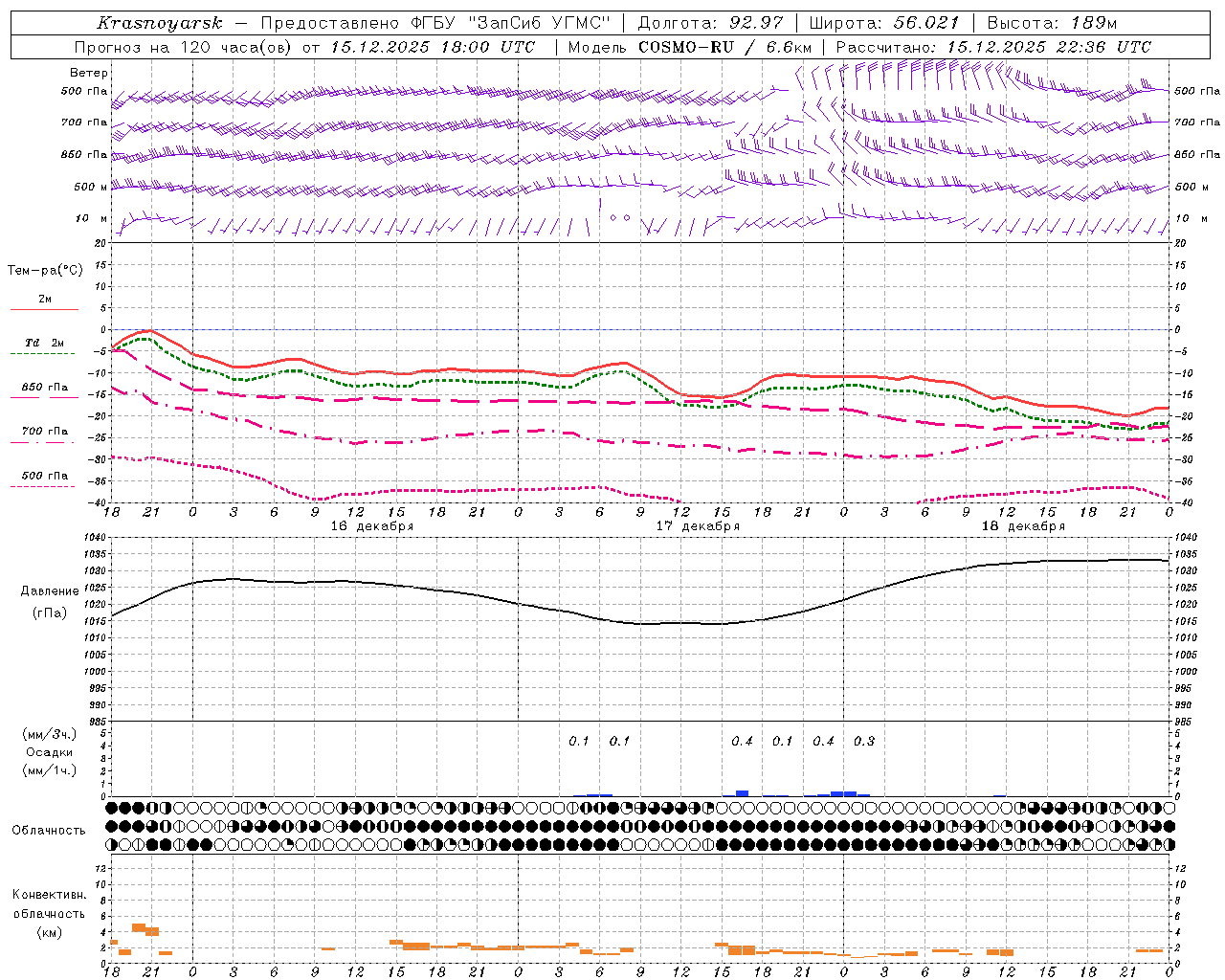Click the 10 м wind level label on left
The height and width of the screenshot is (980, 1225).
91,219
